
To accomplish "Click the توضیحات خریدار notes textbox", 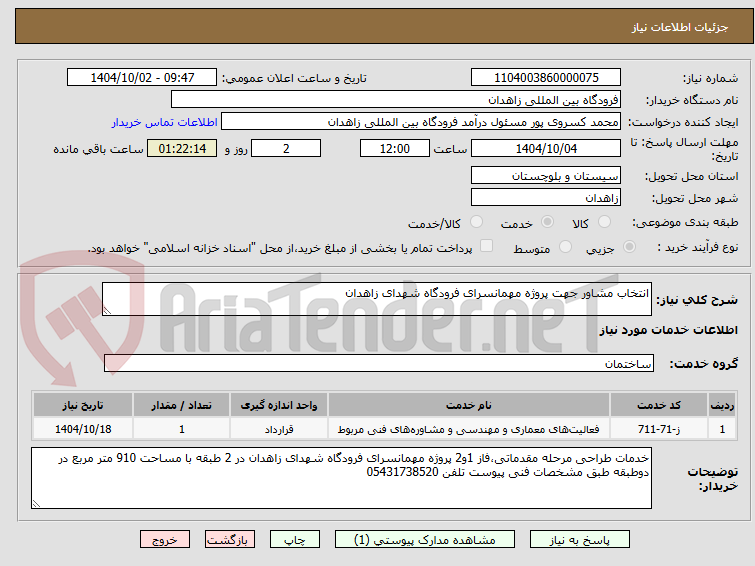I will 341,478.
